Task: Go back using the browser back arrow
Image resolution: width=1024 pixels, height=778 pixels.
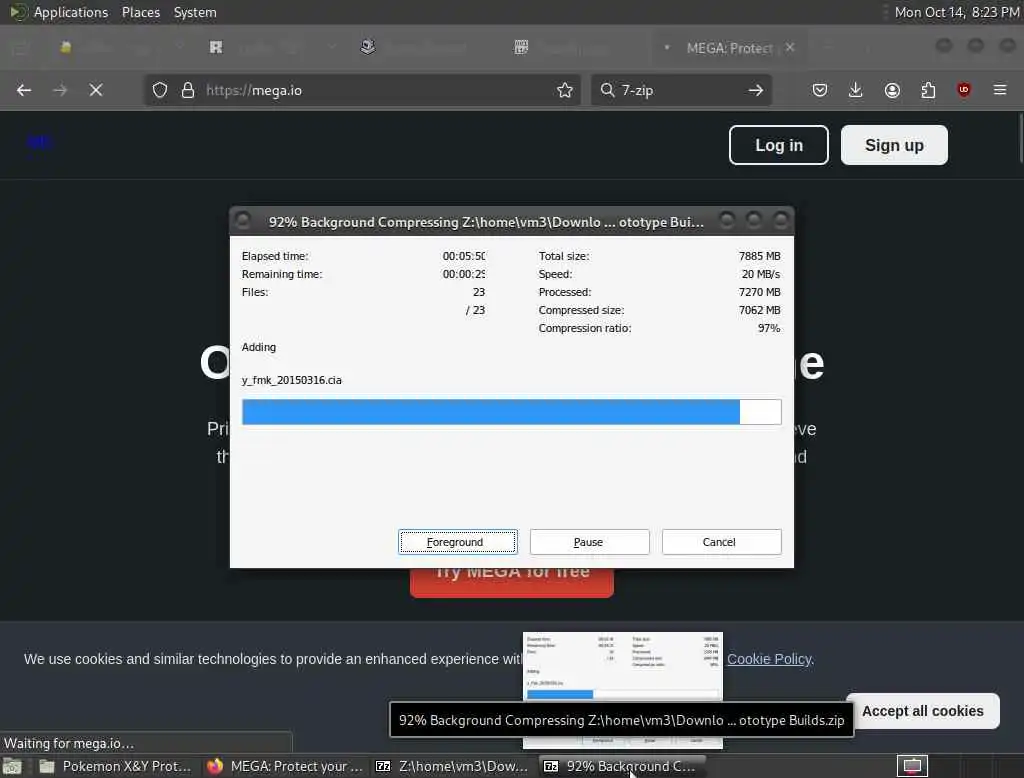Action: pos(24,90)
